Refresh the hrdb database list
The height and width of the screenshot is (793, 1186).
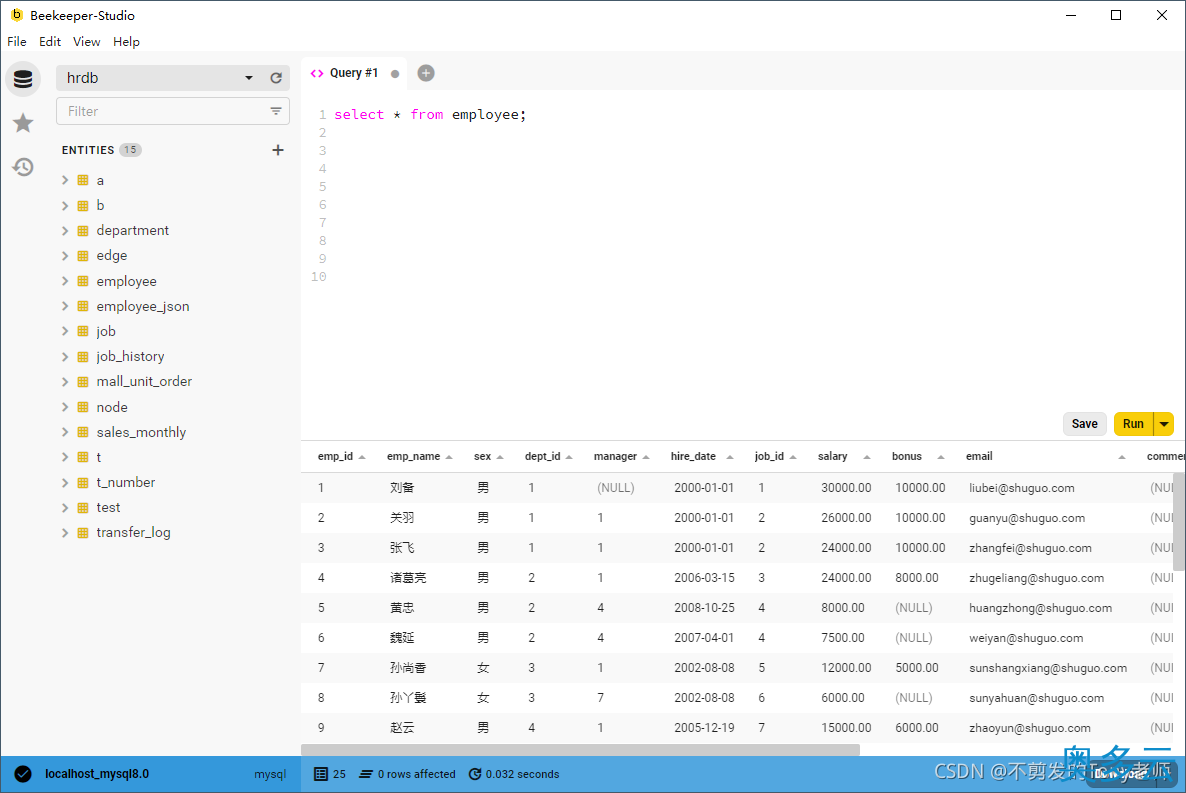[x=276, y=78]
